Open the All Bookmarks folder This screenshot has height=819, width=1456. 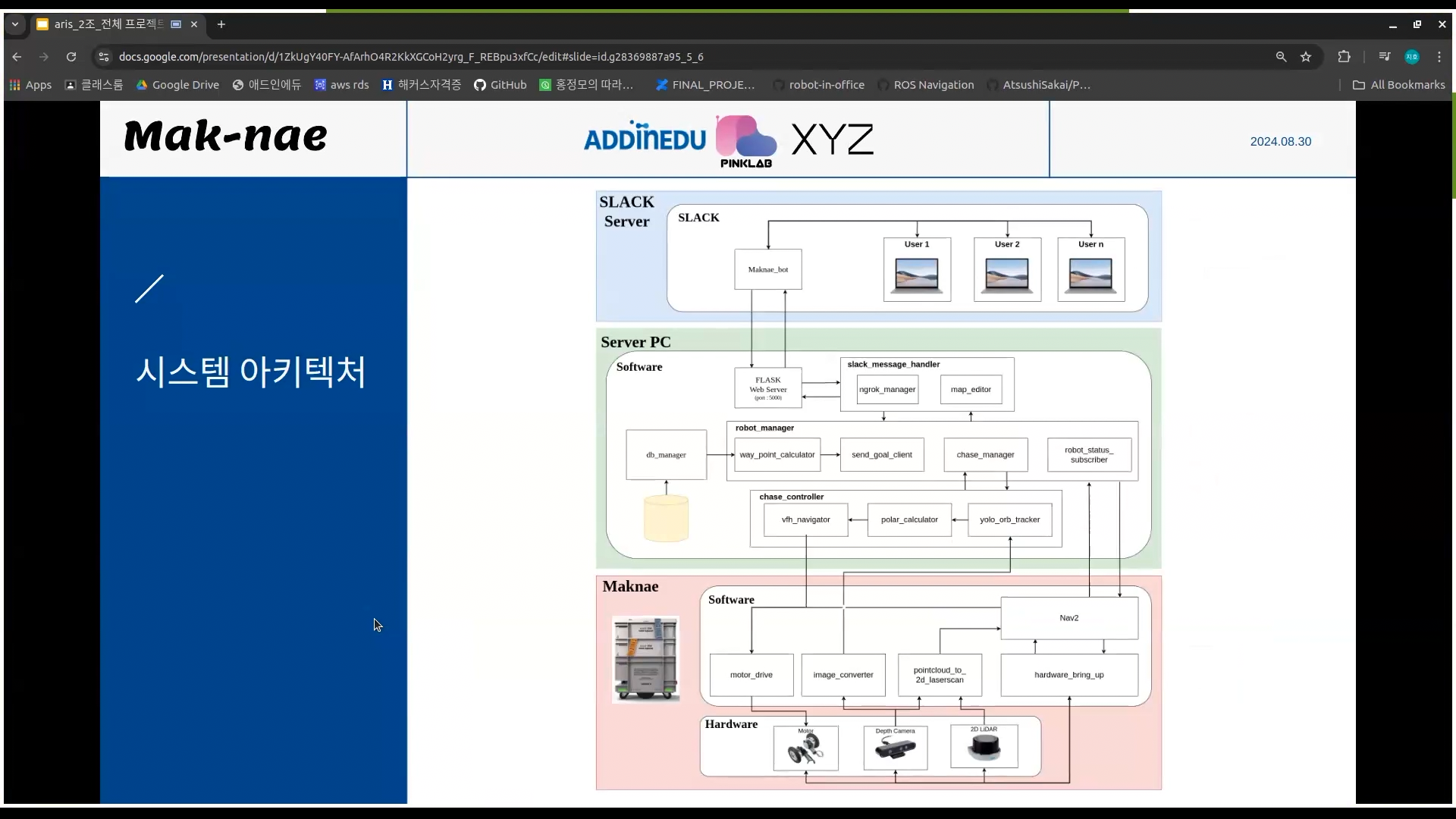(x=1399, y=85)
